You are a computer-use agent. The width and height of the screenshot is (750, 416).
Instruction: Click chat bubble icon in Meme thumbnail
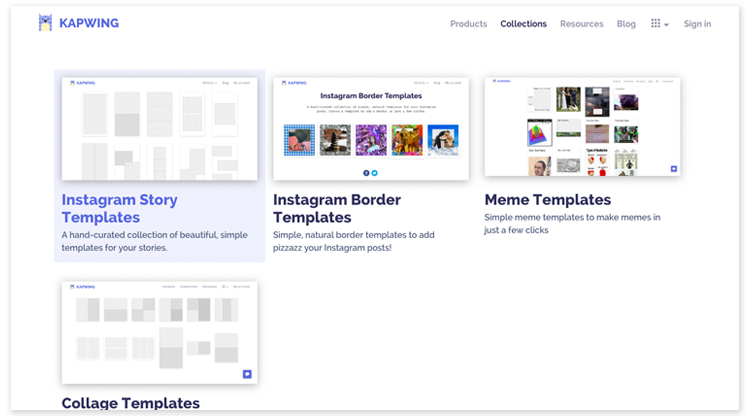(x=673, y=169)
